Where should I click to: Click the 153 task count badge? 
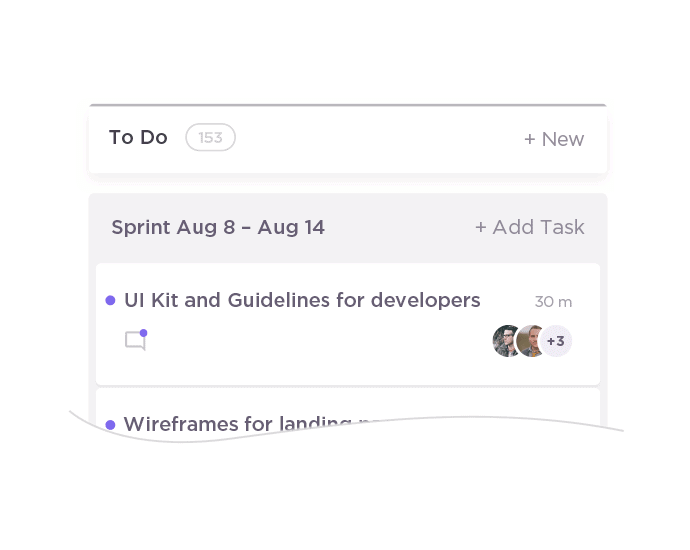pos(210,137)
